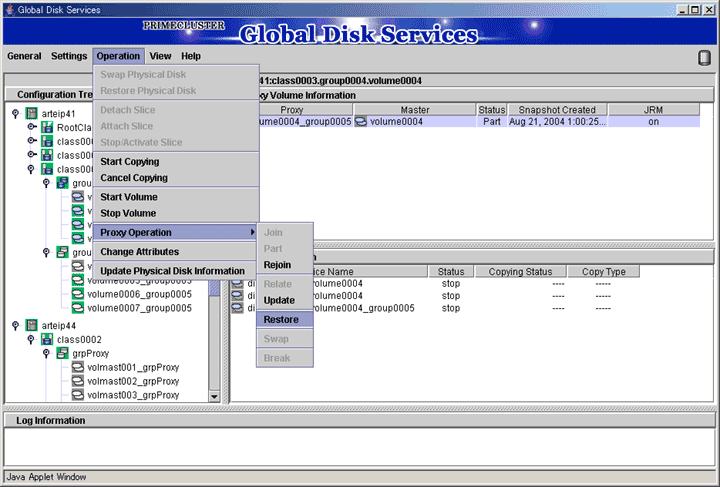The image size is (720, 487).
Task: Click volmast003_grpProxy volume icon
Action: point(78,395)
